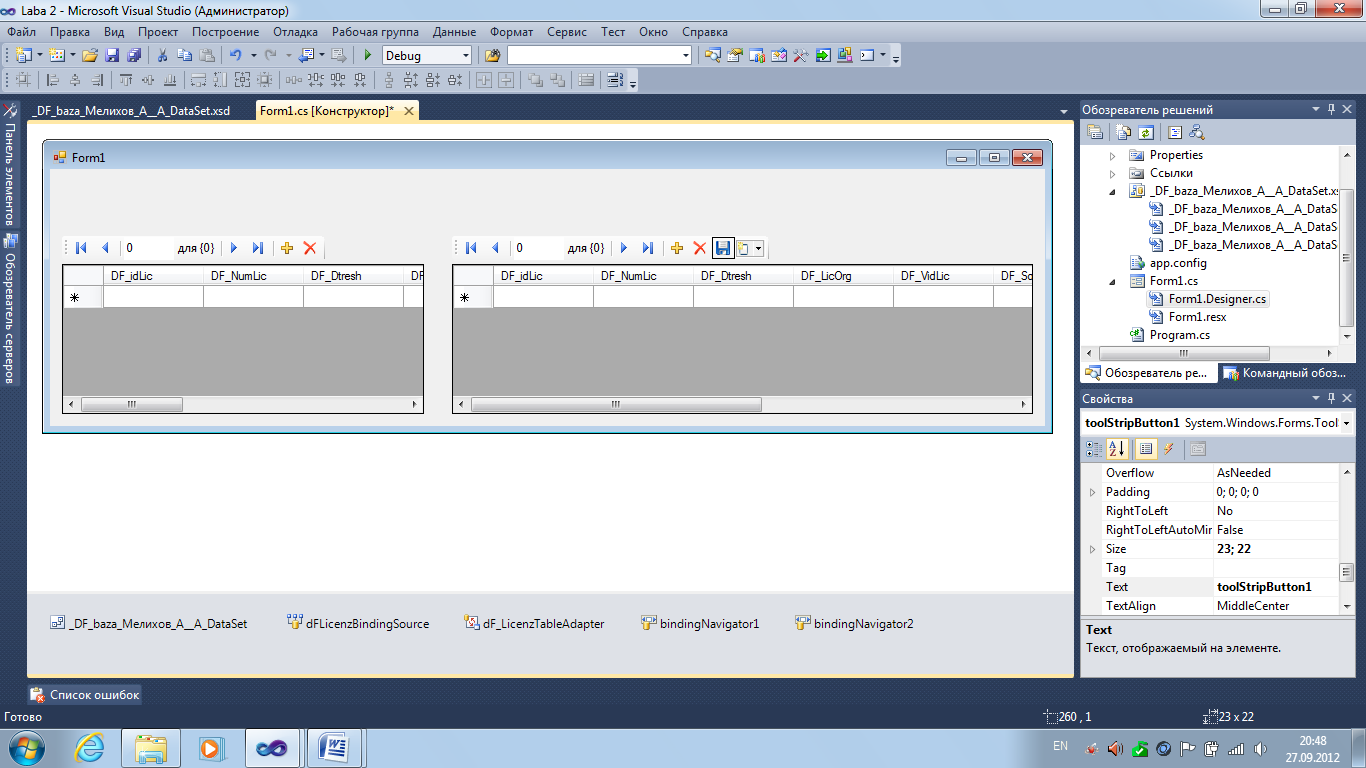Toggle Properties list button in Properties panel

tap(1146, 449)
